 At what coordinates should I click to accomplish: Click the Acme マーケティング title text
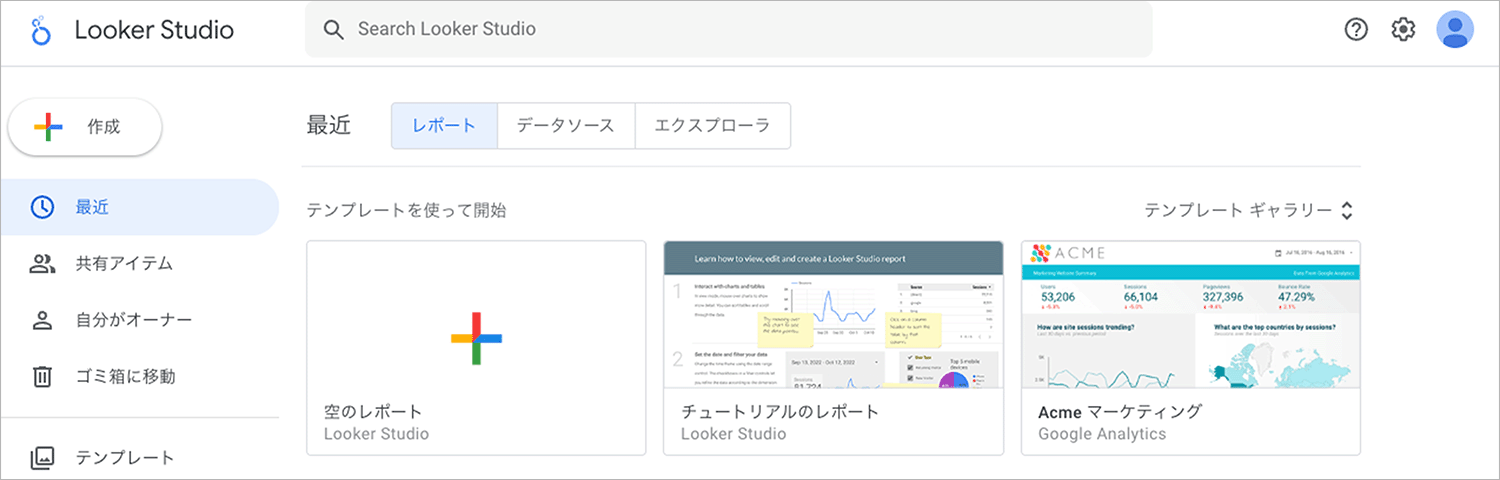(1120, 411)
